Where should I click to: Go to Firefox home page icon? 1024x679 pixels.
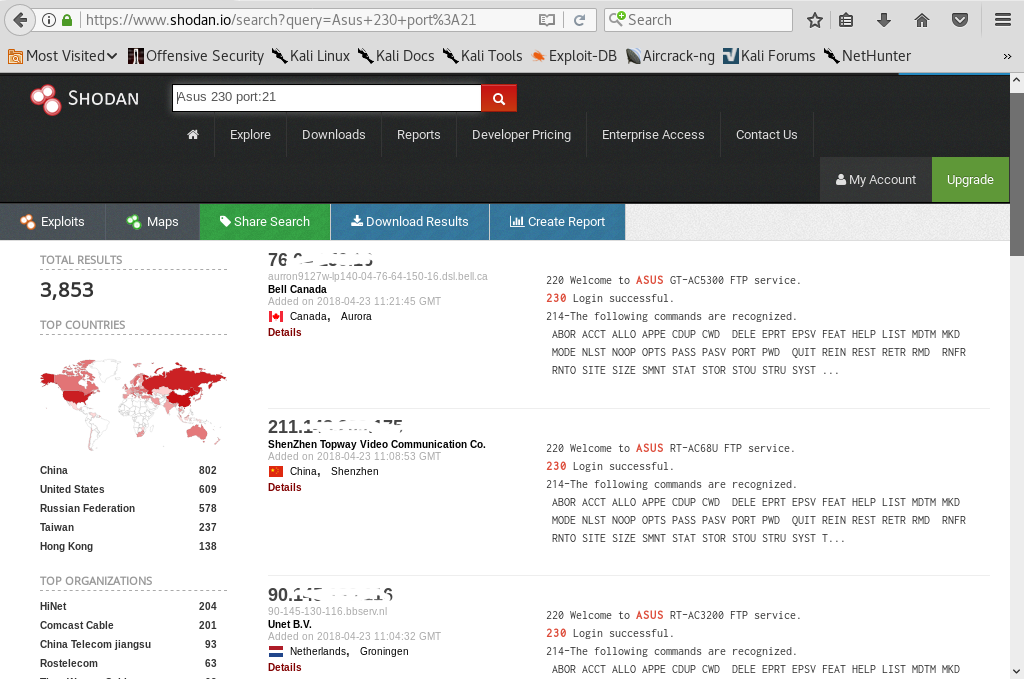(x=921, y=20)
